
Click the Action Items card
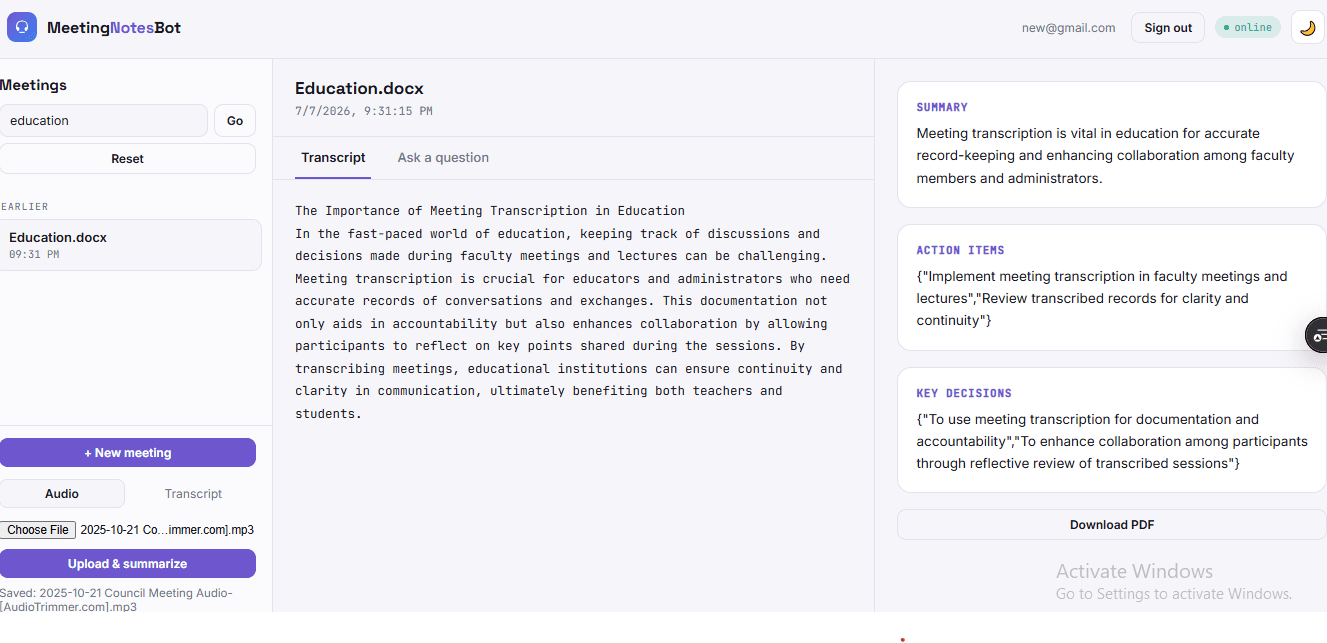1112,287
